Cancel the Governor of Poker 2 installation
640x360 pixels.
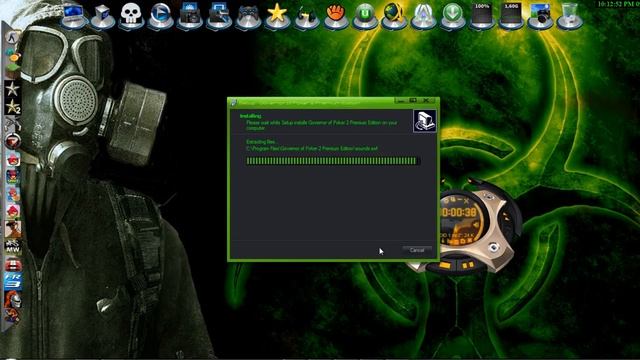(x=417, y=250)
